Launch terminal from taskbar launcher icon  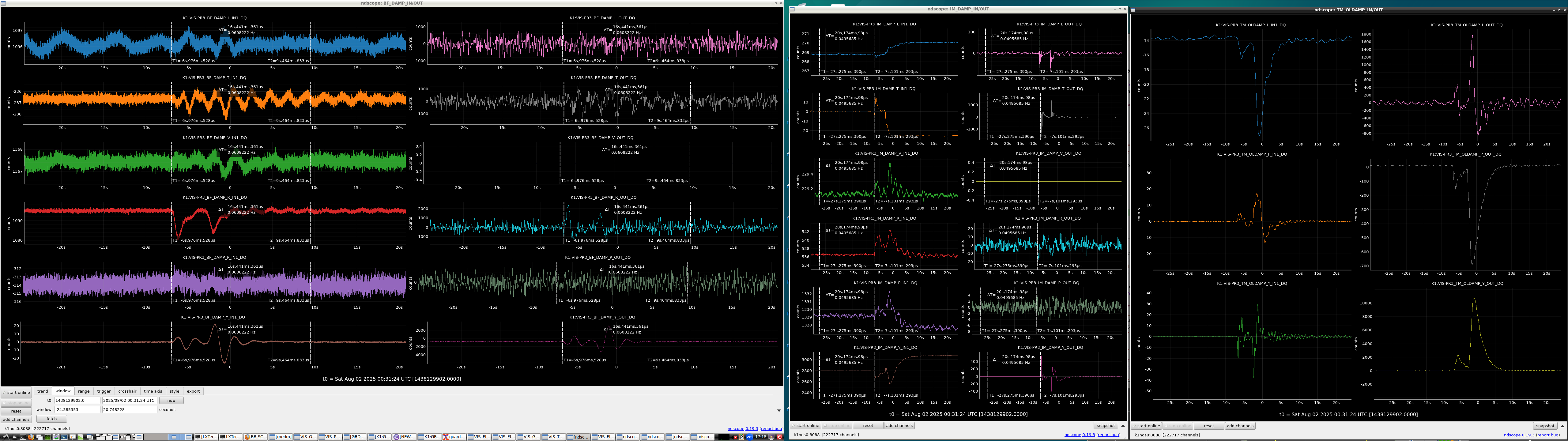point(23,437)
